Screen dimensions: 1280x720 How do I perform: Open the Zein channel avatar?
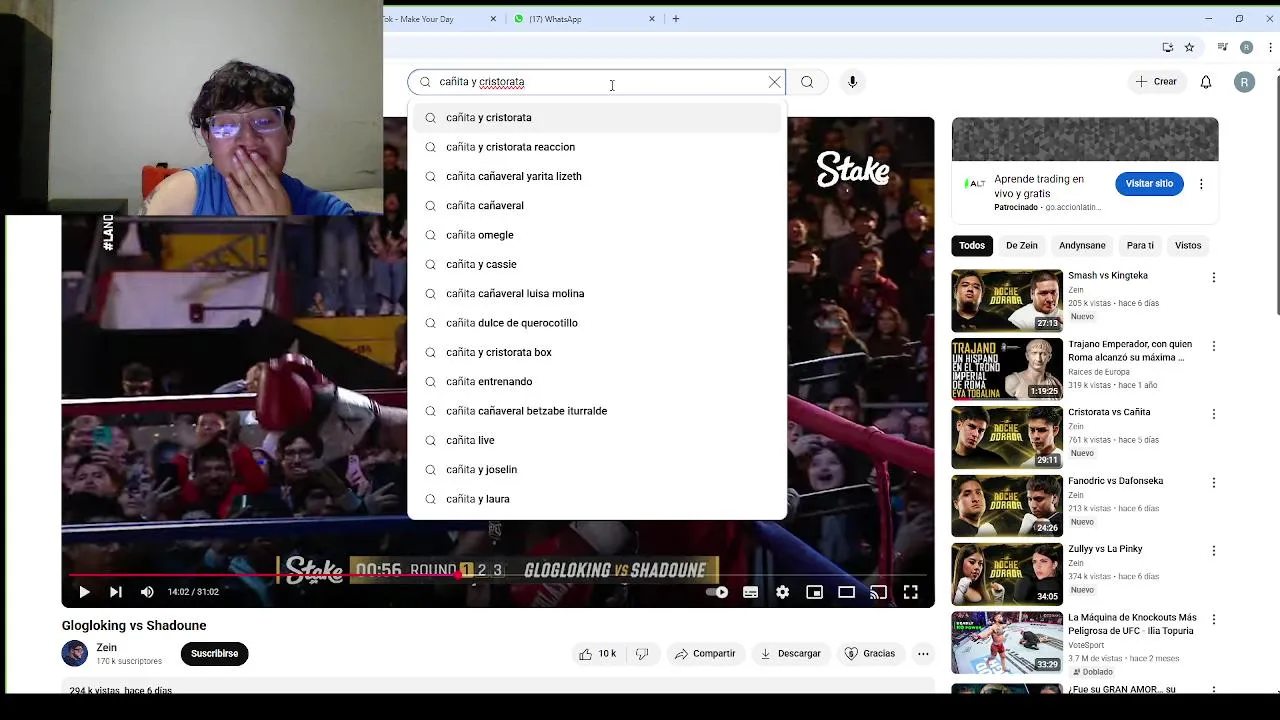(75, 654)
